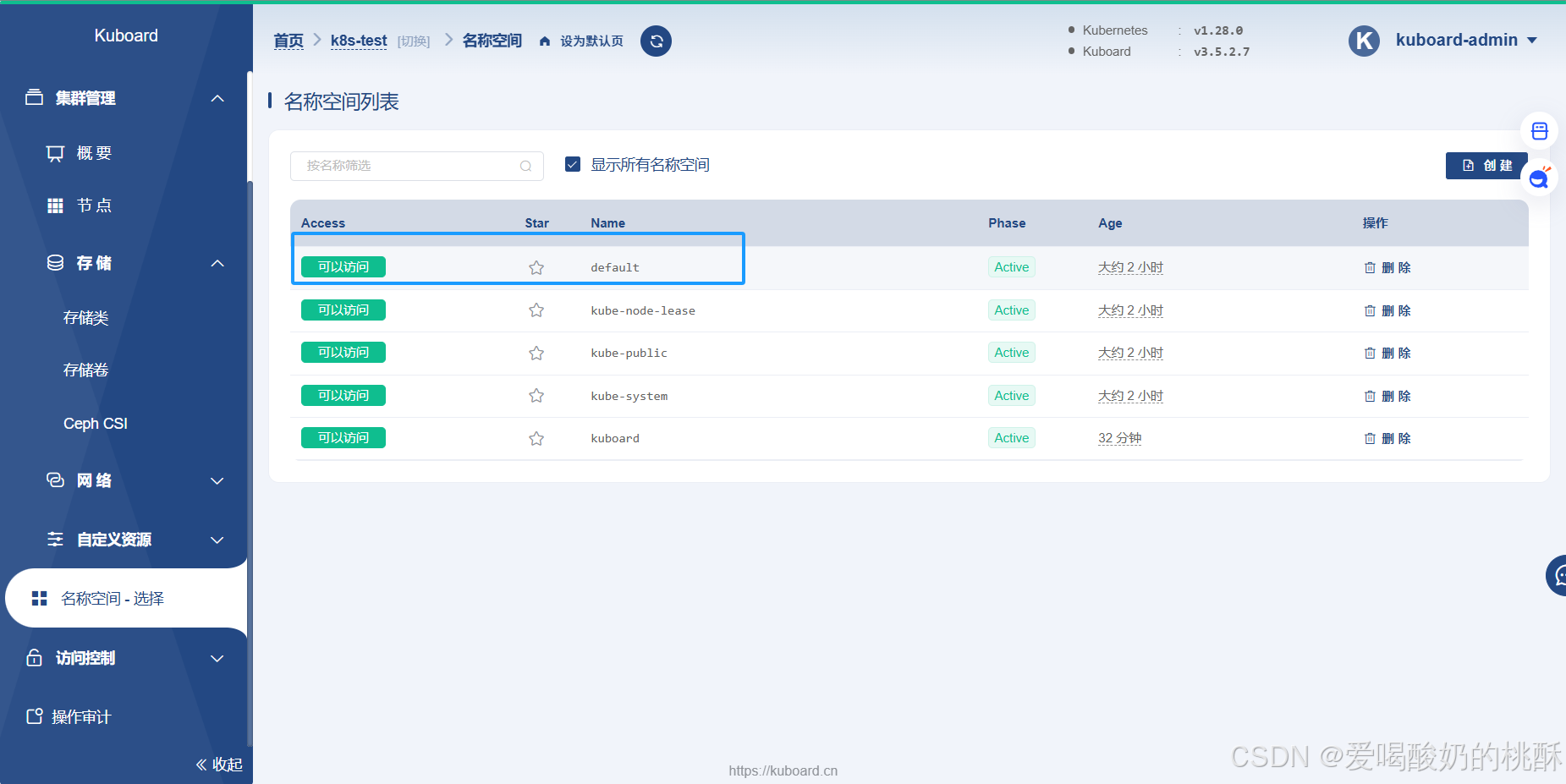Star the kube-node-lease namespace
The height and width of the screenshot is (784, 1566).
click(x=536, y=310)
